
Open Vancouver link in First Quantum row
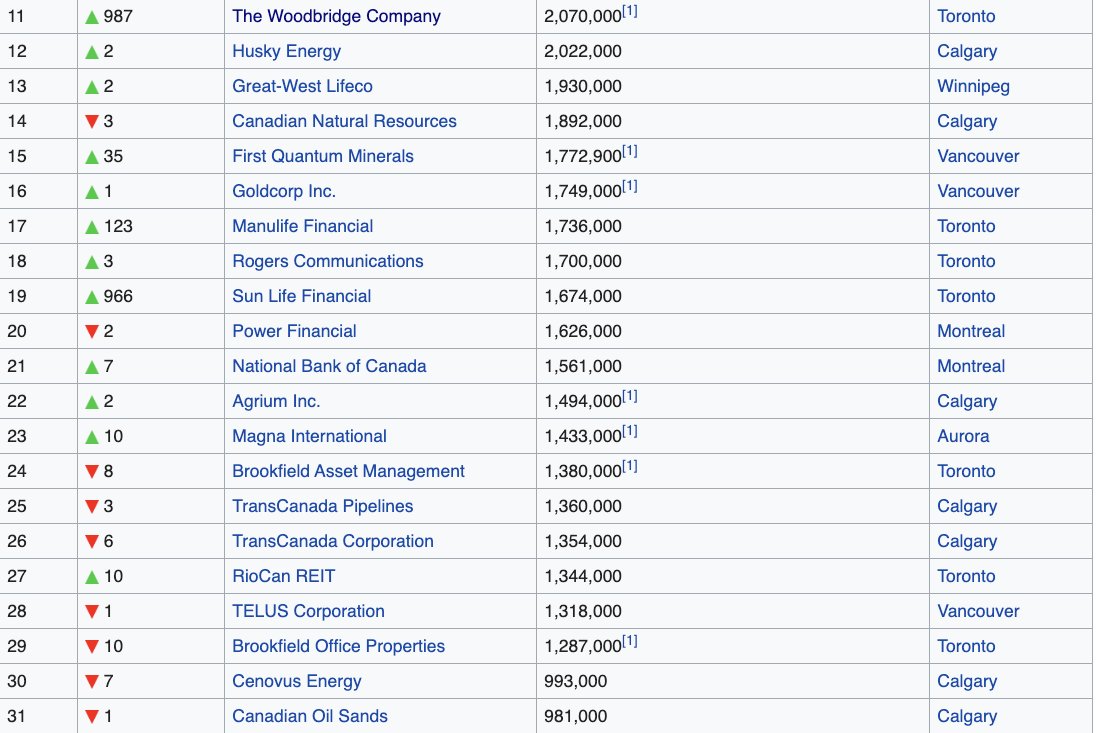[x=978, y=156]
